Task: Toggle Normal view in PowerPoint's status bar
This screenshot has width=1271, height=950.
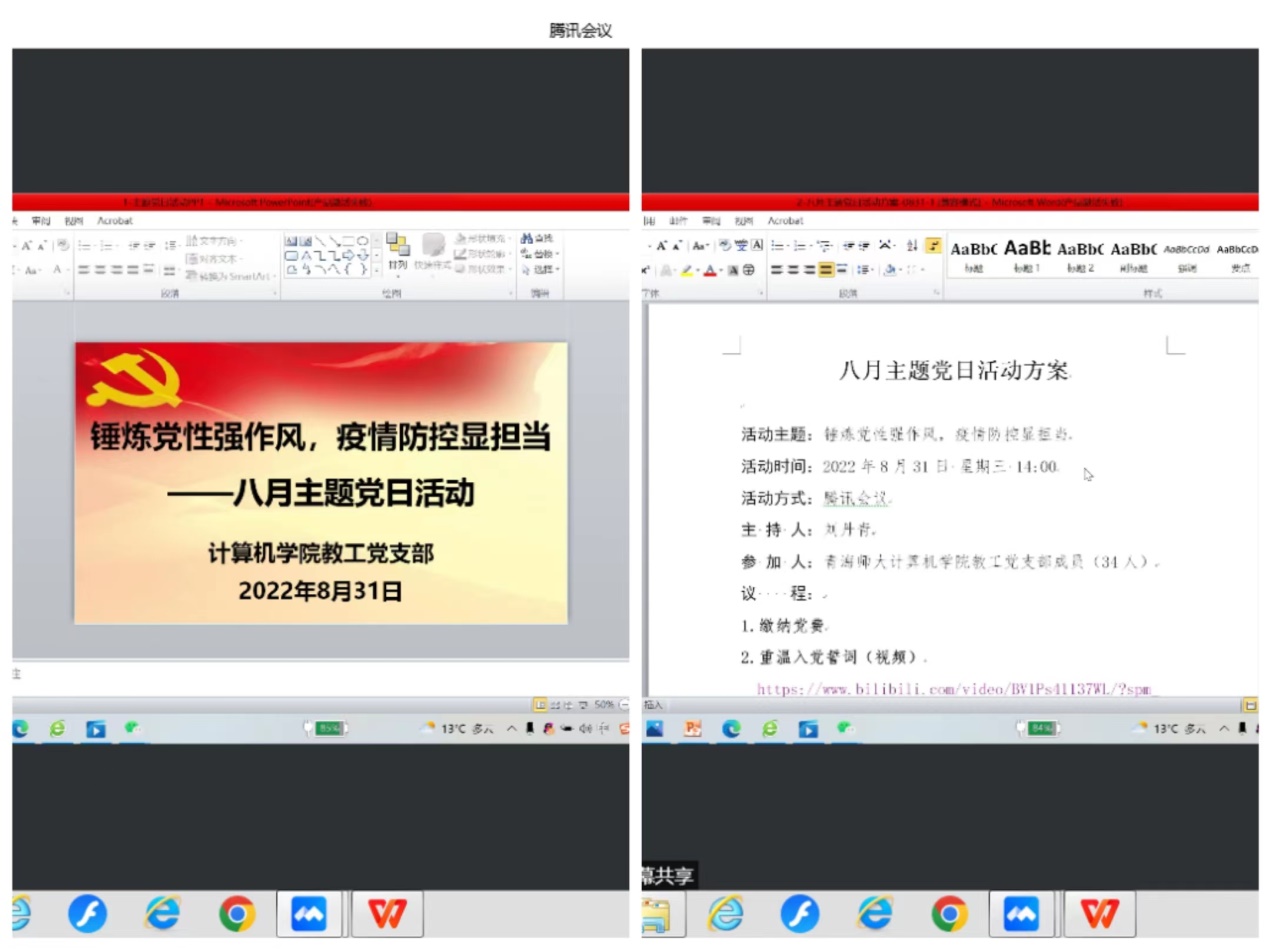Action: [x=540, y=704]
